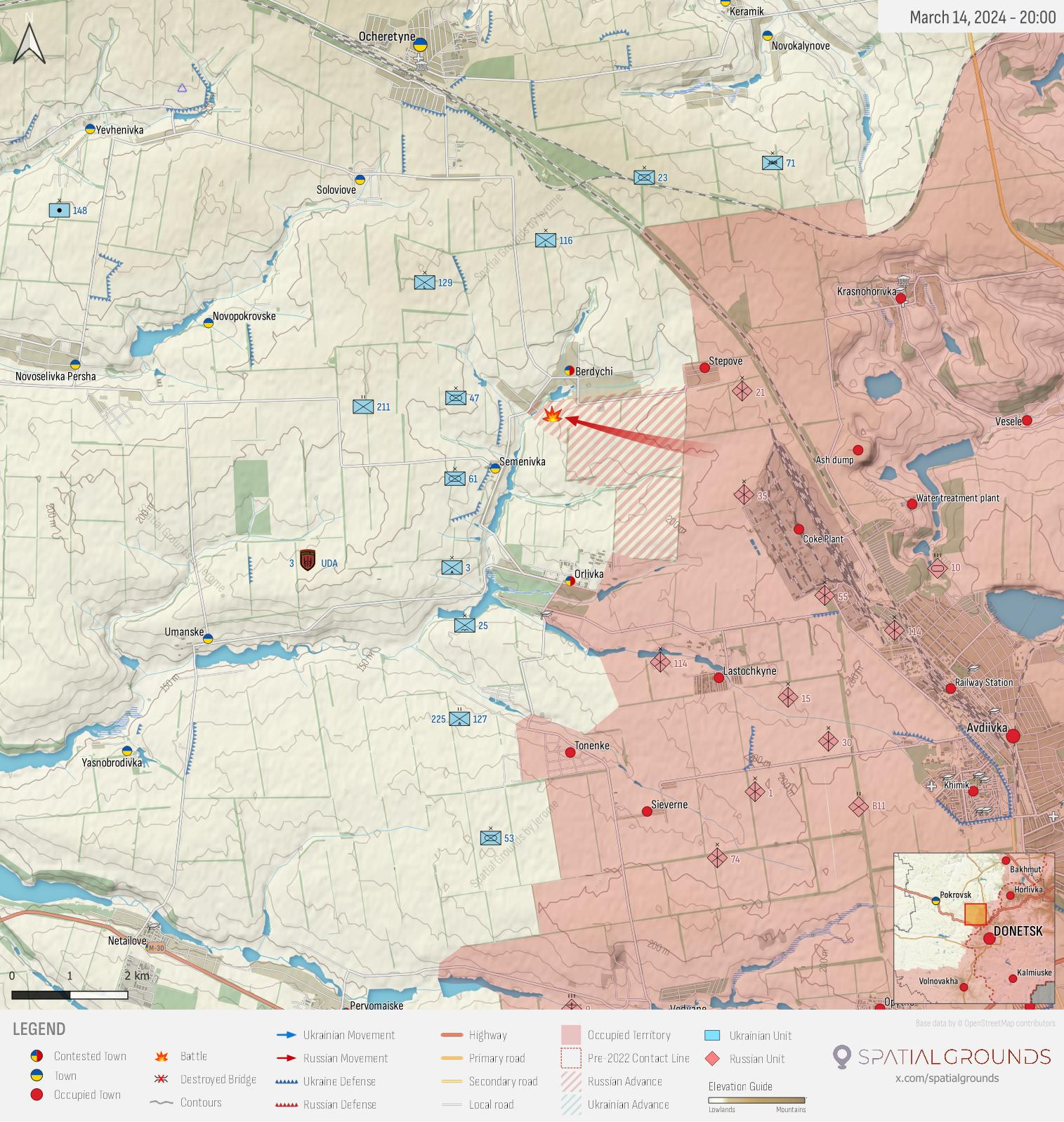Image resolution: width=1064 pixels, height=1122 pixels.
Task: Open the x.com/spatialgrounds link
Action: (947, 1078)
